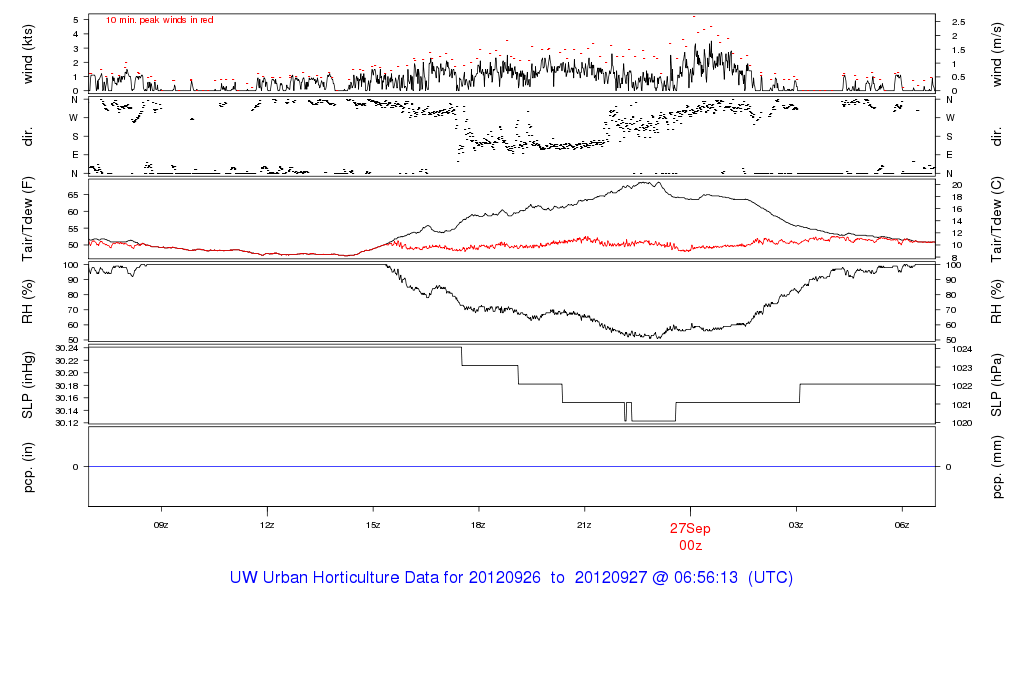Click the left 'RH (%)' axis title
The height and width of the screenshot is (700, 1024).
27,302
